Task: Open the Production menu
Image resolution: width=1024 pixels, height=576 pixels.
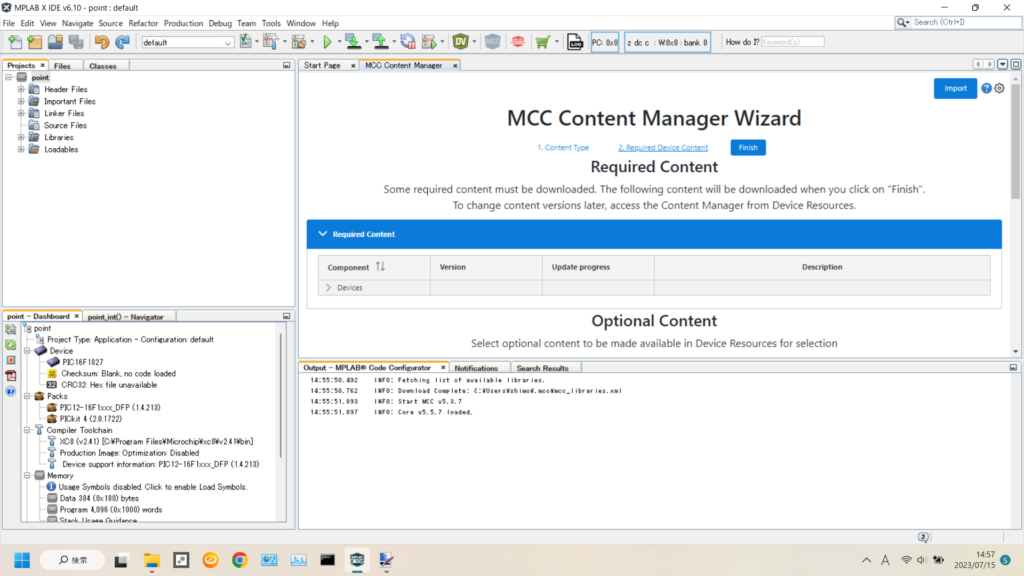Action: point(183,23)
